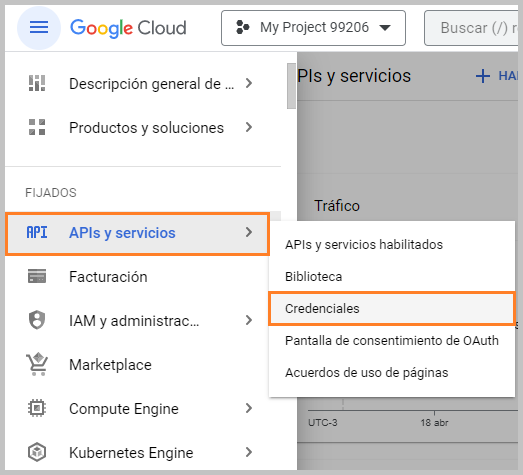Expand the IAM y administración chevron
This screenshot has height=475, width=523.
tap(248, 320)
